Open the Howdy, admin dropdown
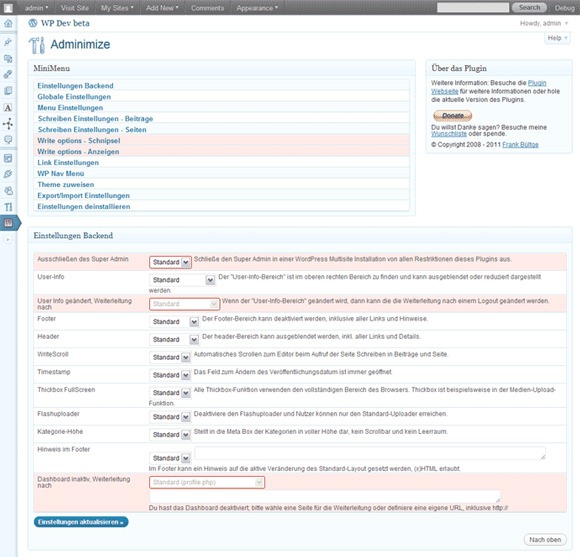Screen dimensions: 580x557 [x=544, y=23]
